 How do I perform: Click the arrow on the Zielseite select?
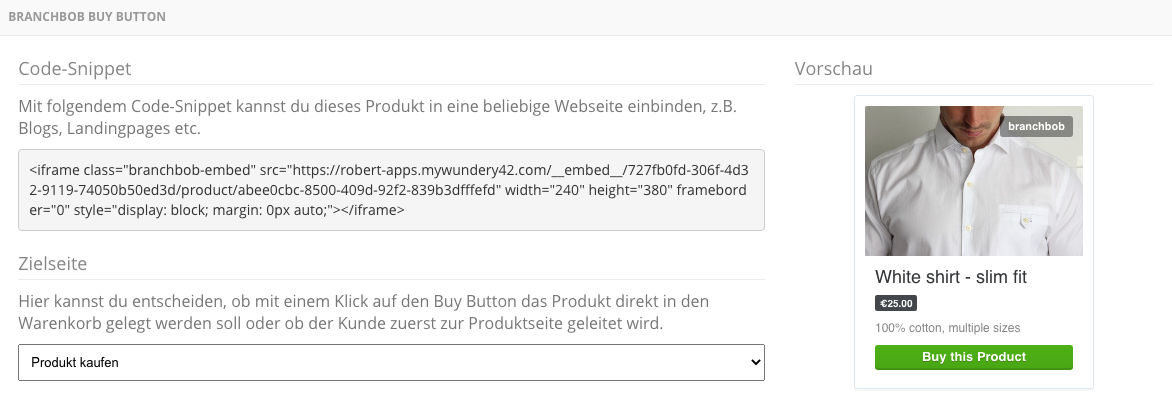(x=754, y=362)
